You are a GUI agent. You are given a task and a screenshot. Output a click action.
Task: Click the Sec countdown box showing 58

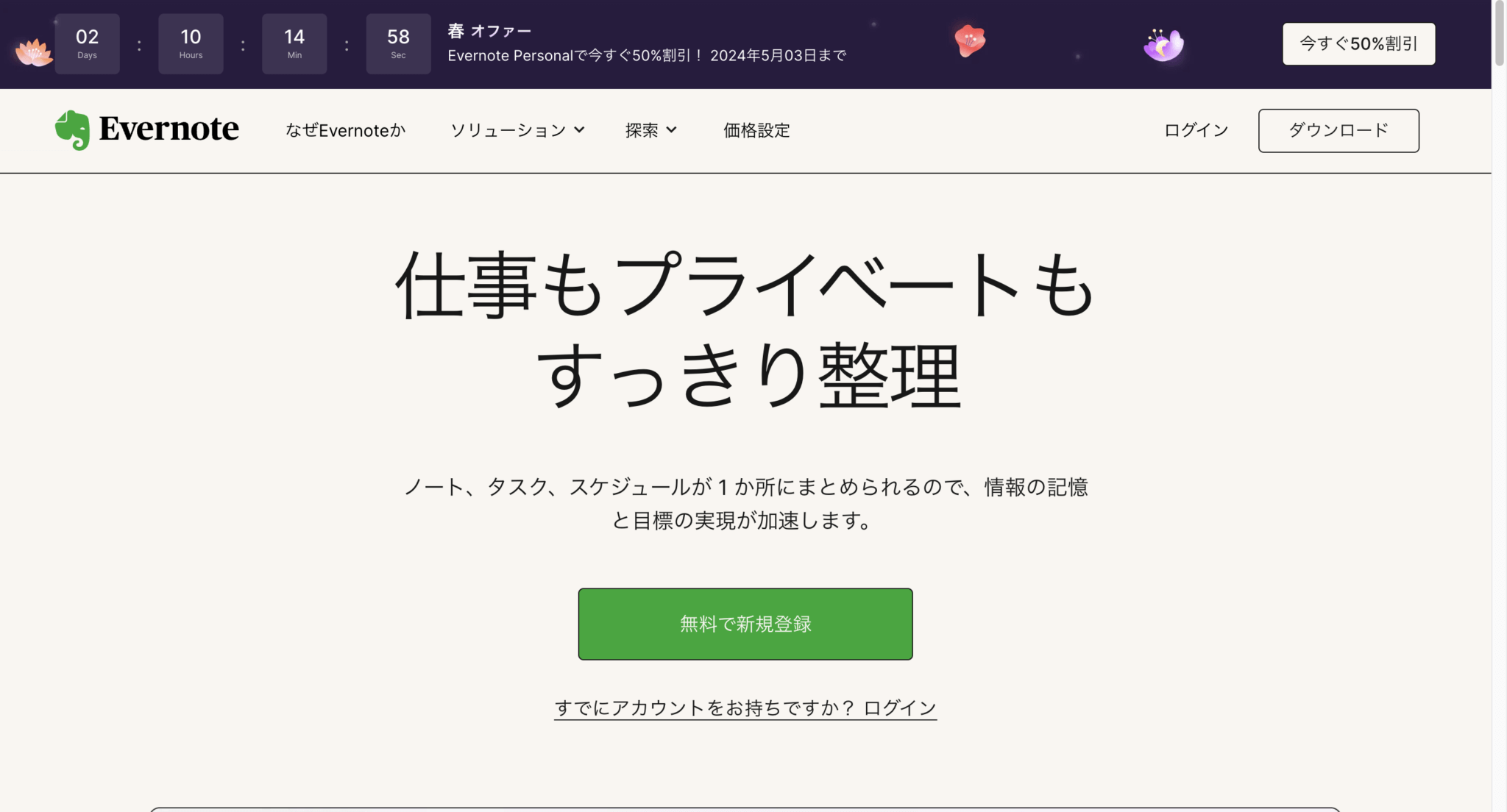(398, 43)
